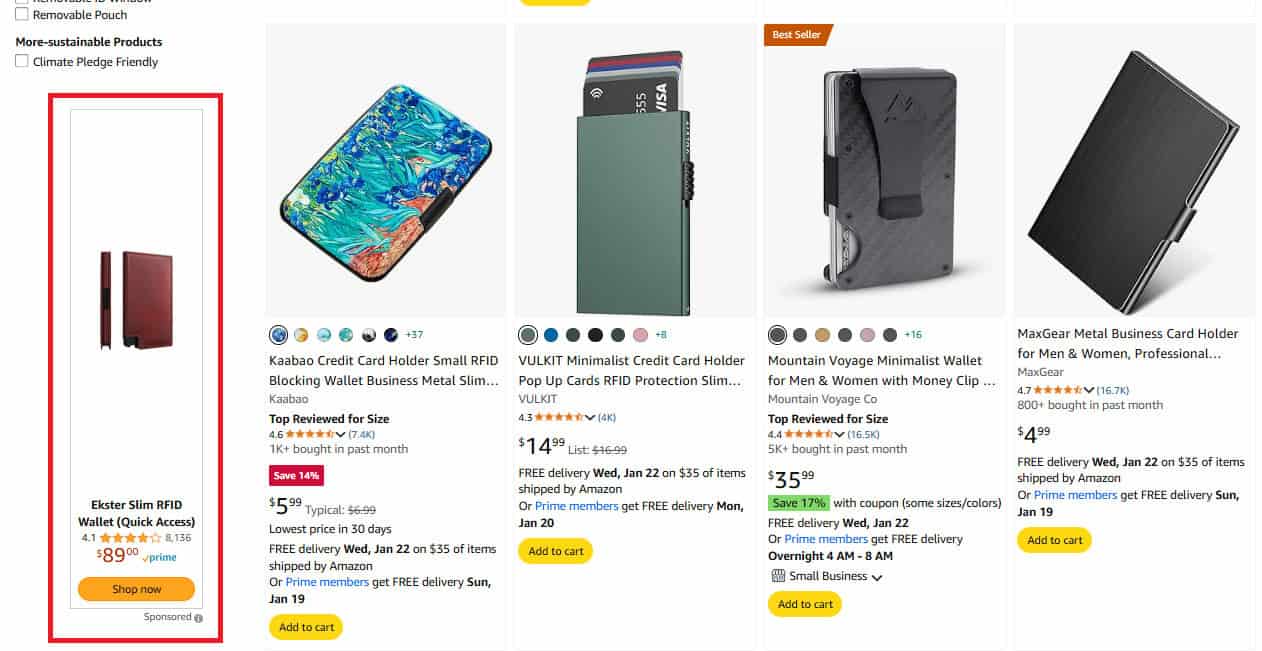Expand +16 colors for Mountain Voyage wallet
This screenshot has width=1262, height=651.
pyautogui.click(x=914, y=334)
